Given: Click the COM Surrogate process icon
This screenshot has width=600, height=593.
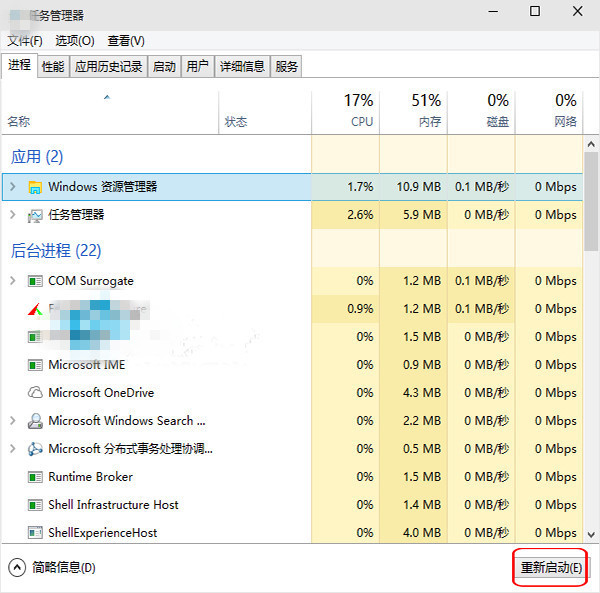Looking at the screenshot, I should (35, 281).
